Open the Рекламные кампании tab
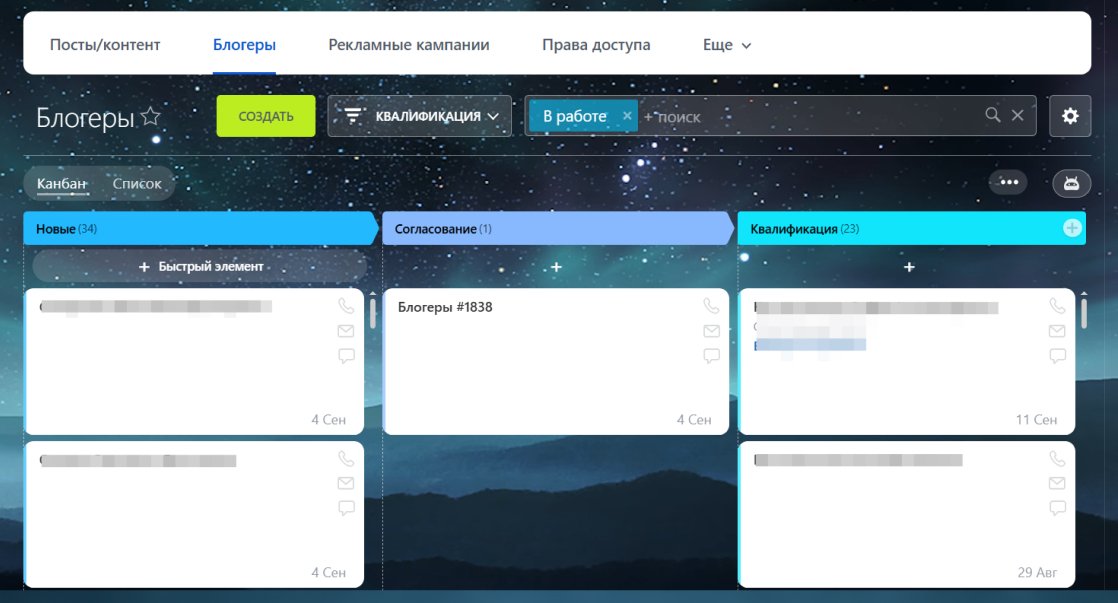This screenshot has width=1118, height=603. pos(409,45)
